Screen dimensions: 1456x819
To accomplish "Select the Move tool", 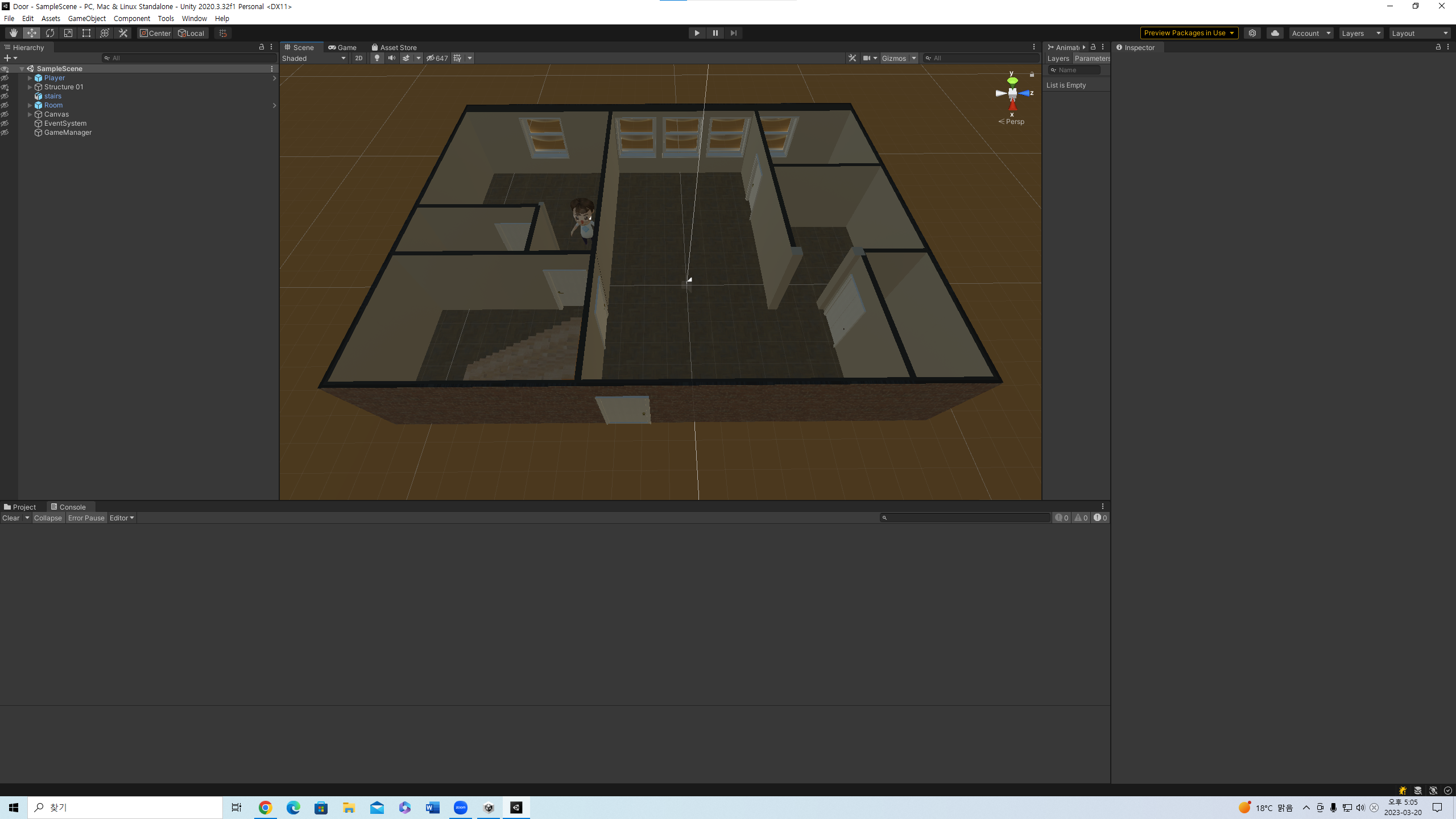I will point(32,33).
